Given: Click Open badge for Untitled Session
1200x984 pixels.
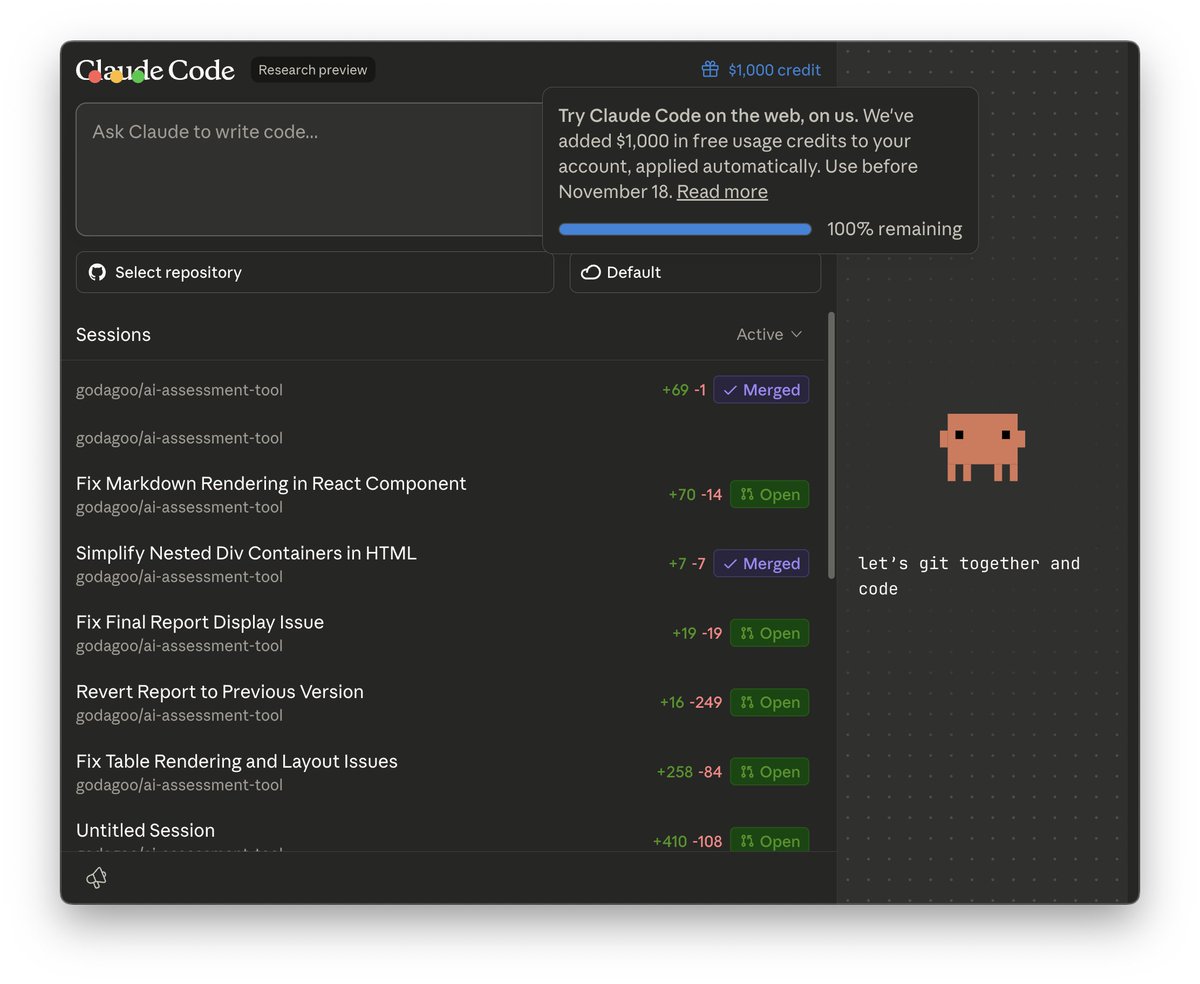Looking at the screenshot, I should [x=769, y=841].
